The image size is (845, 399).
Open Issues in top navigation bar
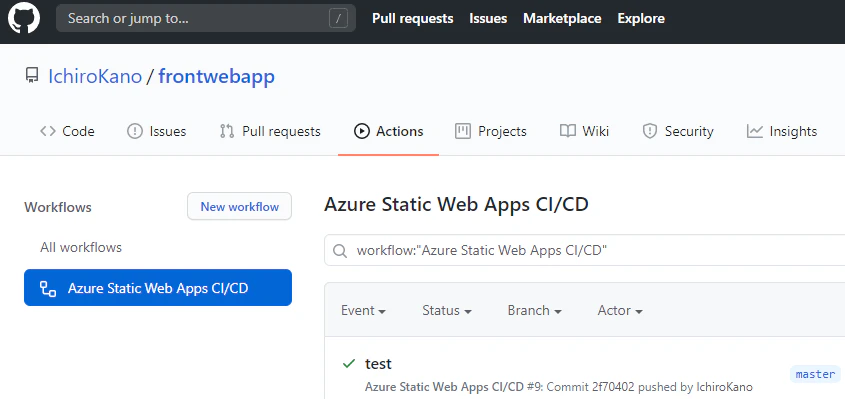(x=488, y=18)
